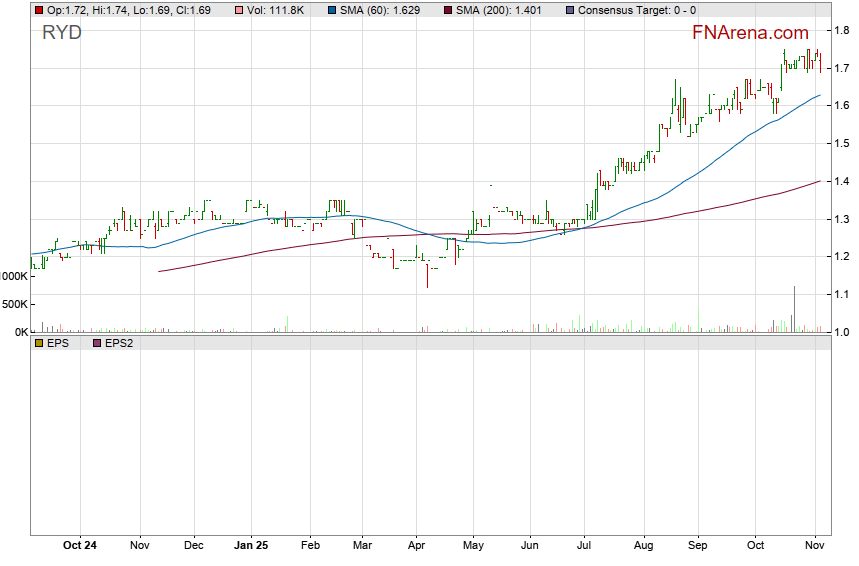Open the FNArena.com watermark link
Image resolution: width=859 pixels, height=566 pixels.
[x=750, y=33]
